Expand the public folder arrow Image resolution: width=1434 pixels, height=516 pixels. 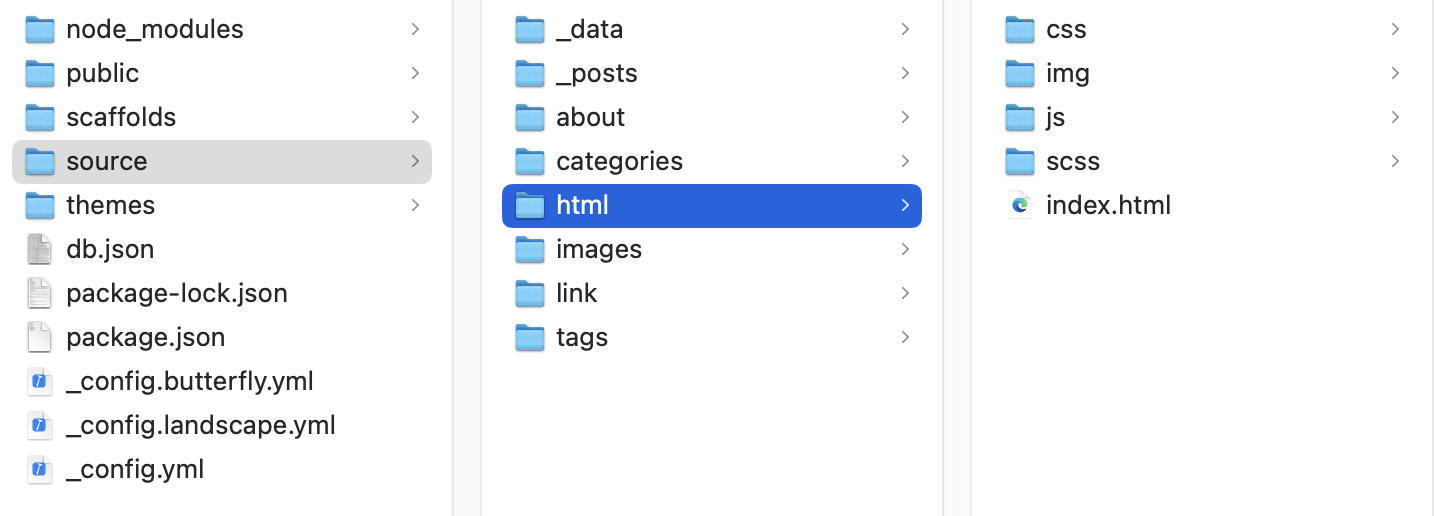[x=415, y=73]
